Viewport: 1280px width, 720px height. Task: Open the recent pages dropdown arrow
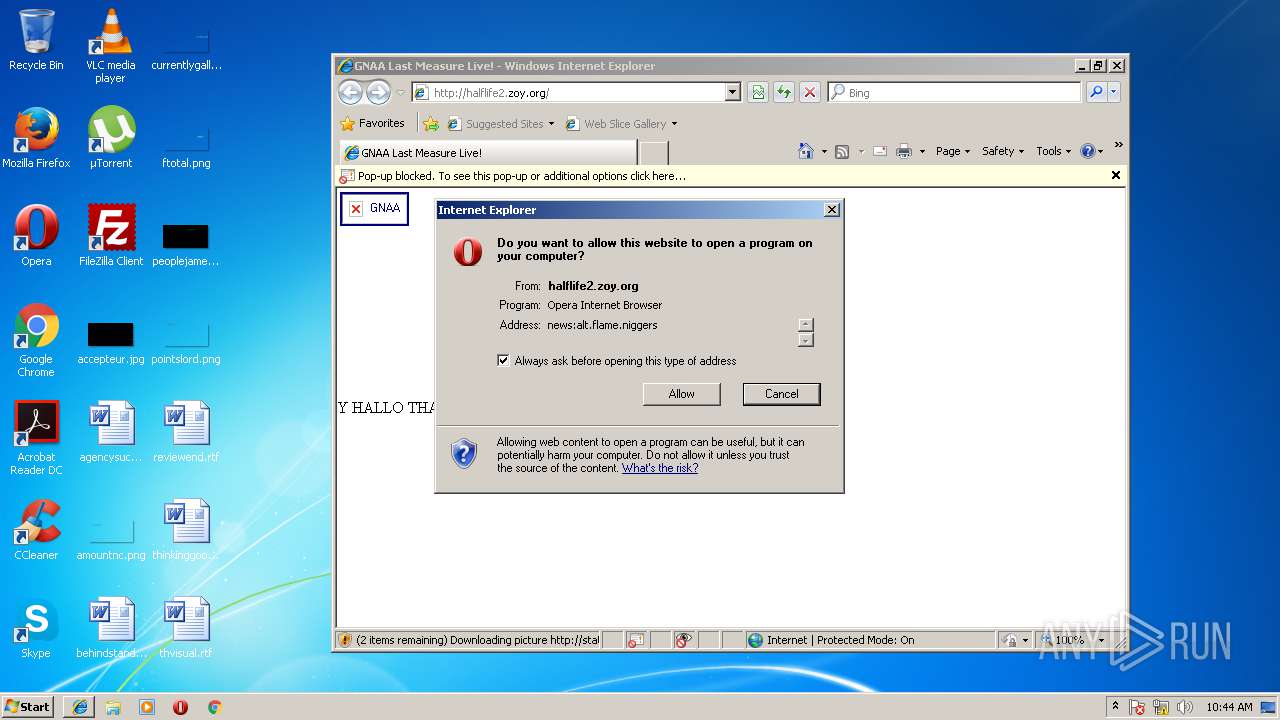(x=401, y=93)
